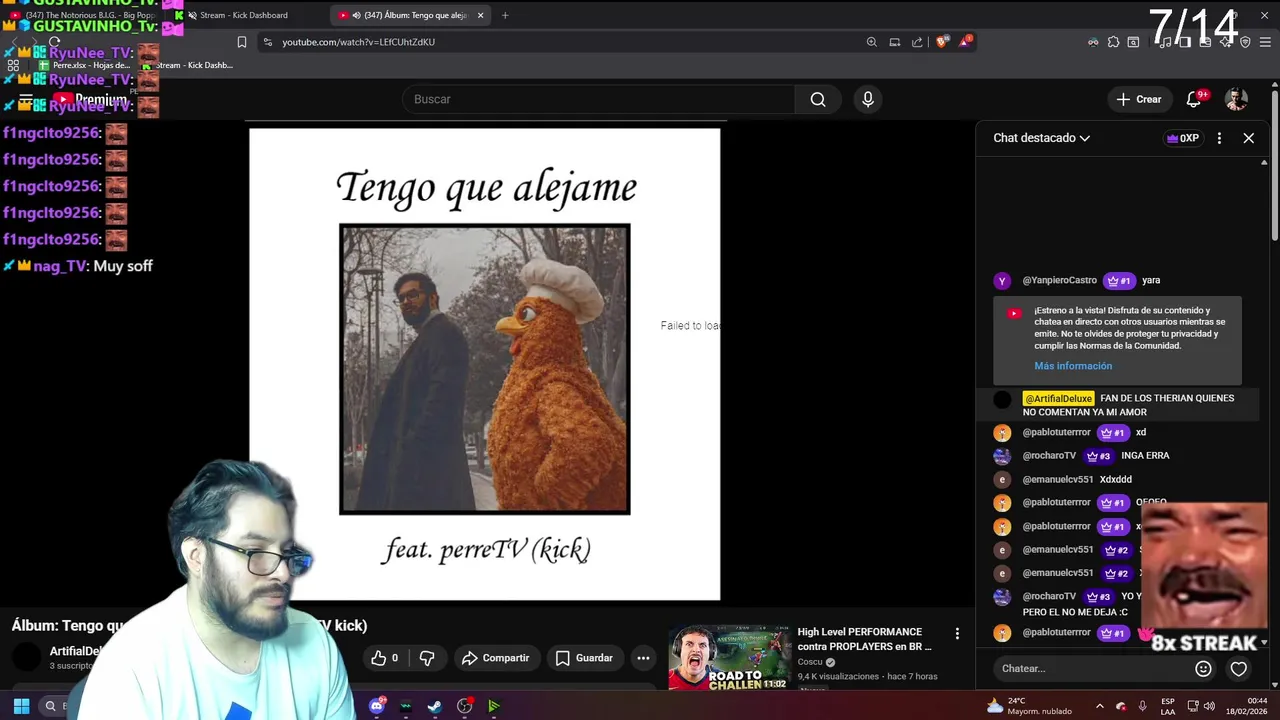Click @YanpieroCastro chat username
The height and width of the screenshot is (720, 1280).
tap(1059, 280)
